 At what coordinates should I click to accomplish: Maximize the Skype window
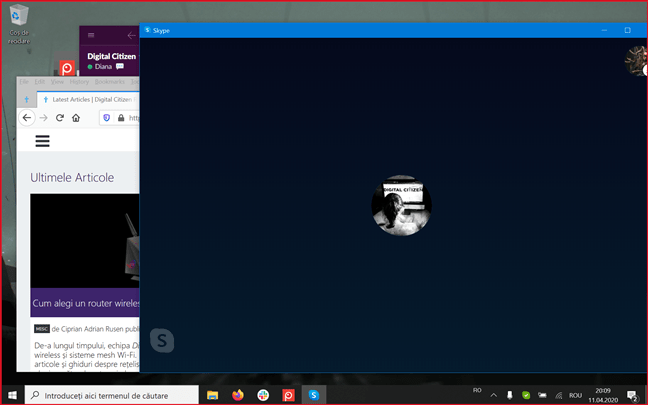(627, 30)
